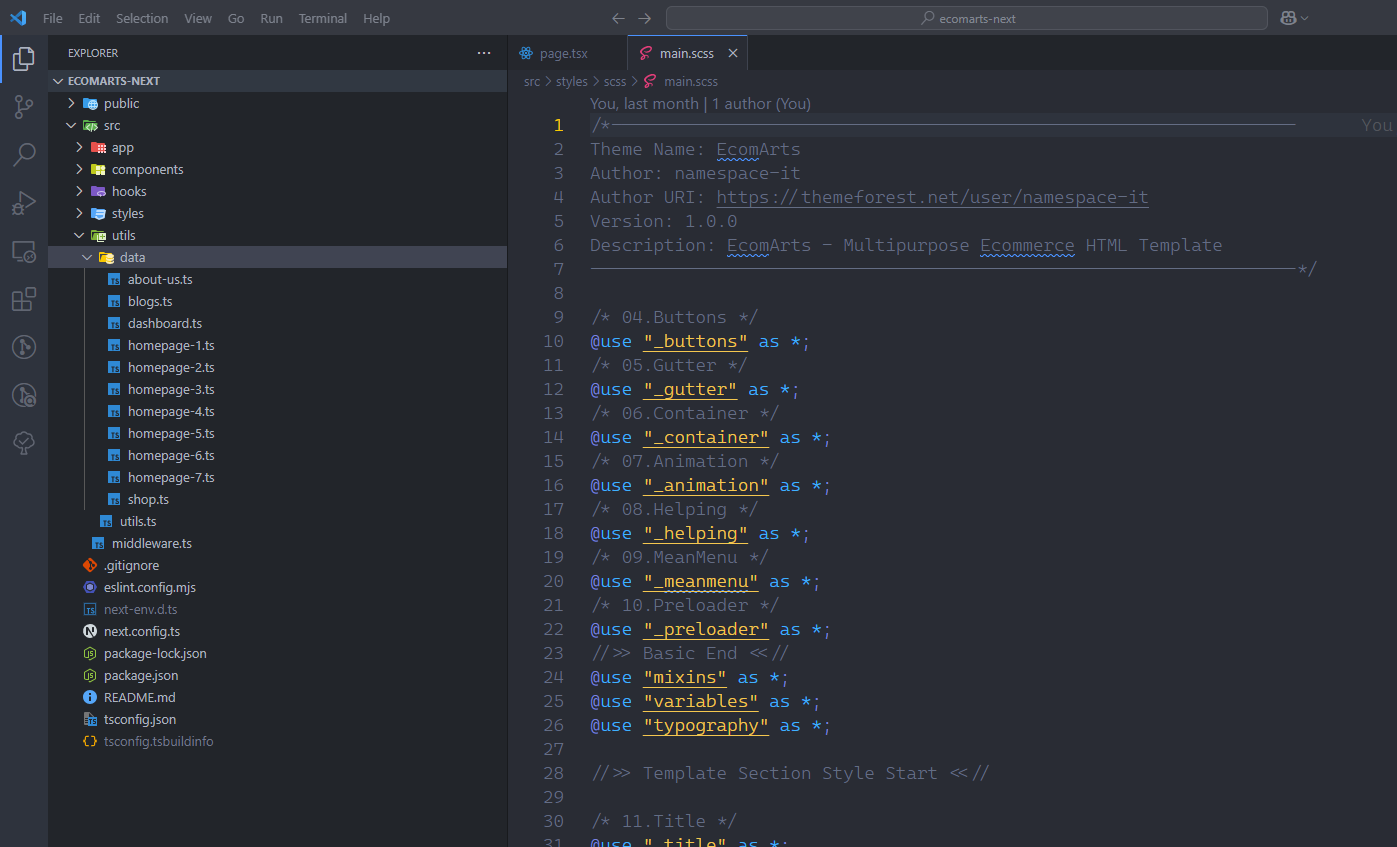The width and height of the screenshot is (1397, 847).
Task: Expand the public folder
Action: click(121, 103)
